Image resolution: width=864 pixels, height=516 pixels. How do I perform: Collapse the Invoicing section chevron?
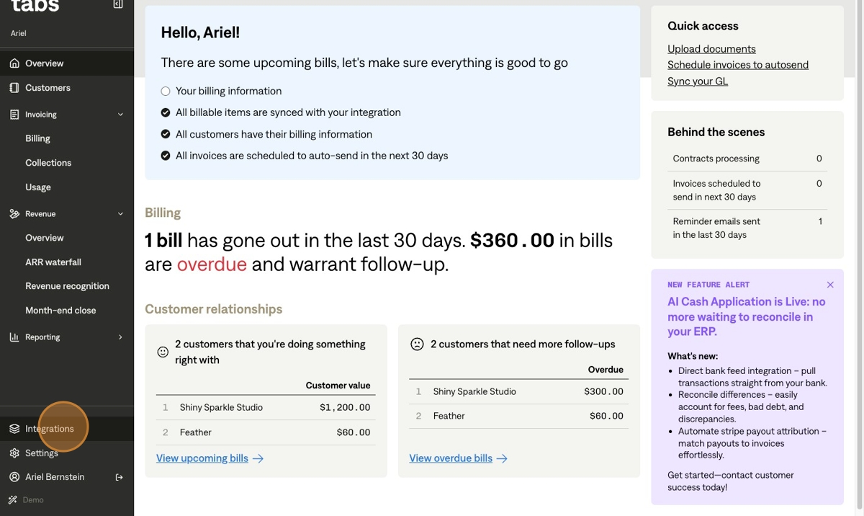pyautogui.click(x=120, y=115)
